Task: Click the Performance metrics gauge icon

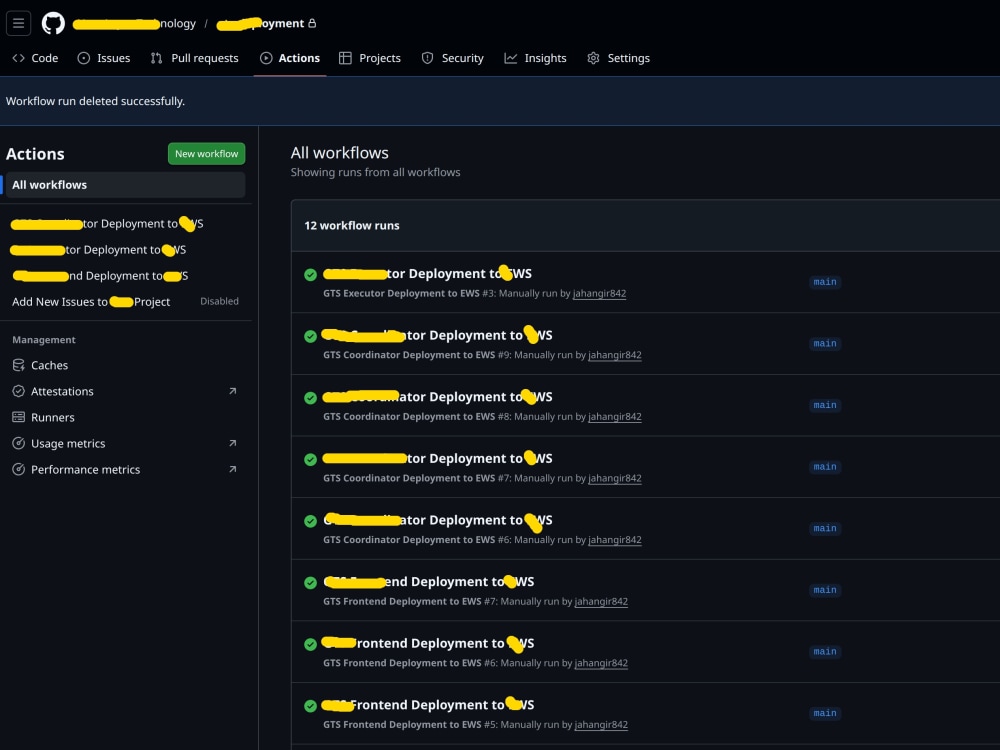Action: (18, 470)
